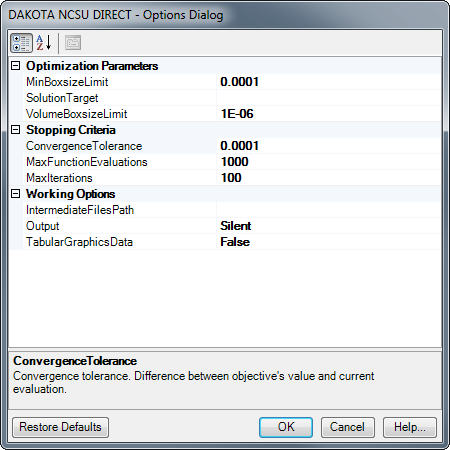Image resolution: width=450 pixels, height=450 pixels.
Task: Edit the VolumeBoxsizeLimit value 1E-06
Action: (x=329, y=114)
